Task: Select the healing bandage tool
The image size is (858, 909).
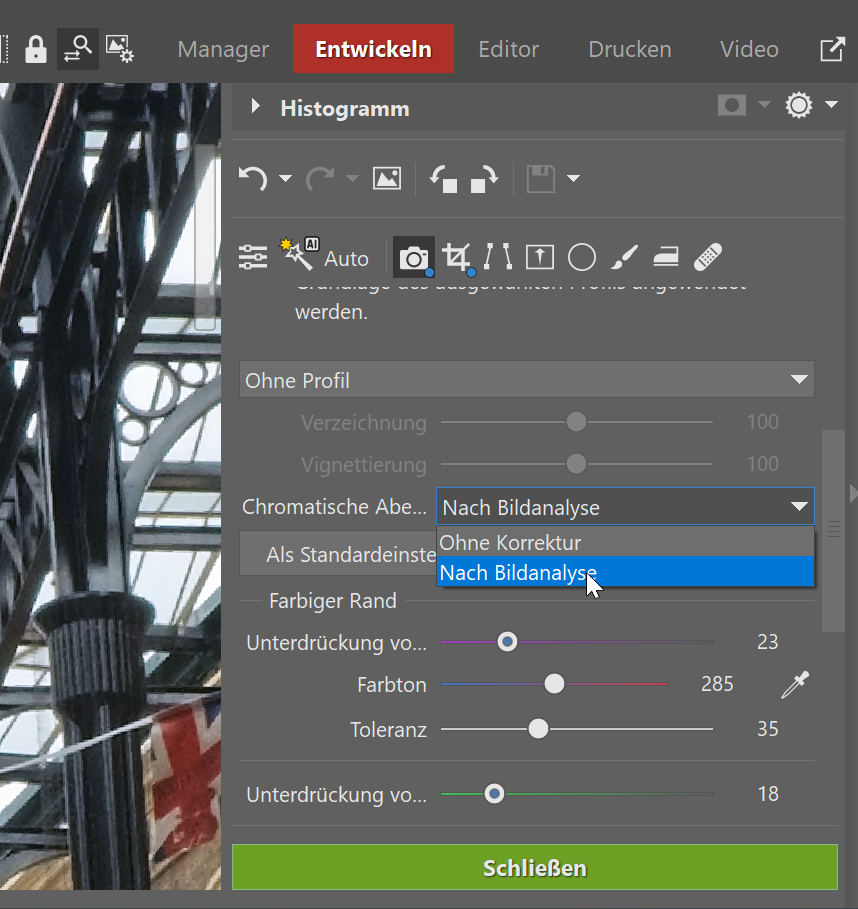Action: click(708, 258)
